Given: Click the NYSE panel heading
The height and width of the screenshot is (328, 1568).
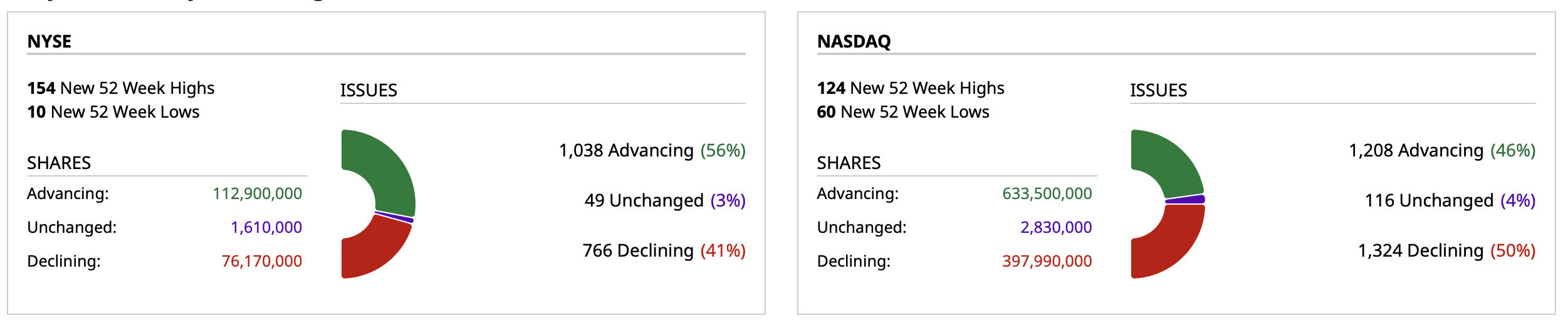Looking at the screenshot, I should (x=50, y=41).
